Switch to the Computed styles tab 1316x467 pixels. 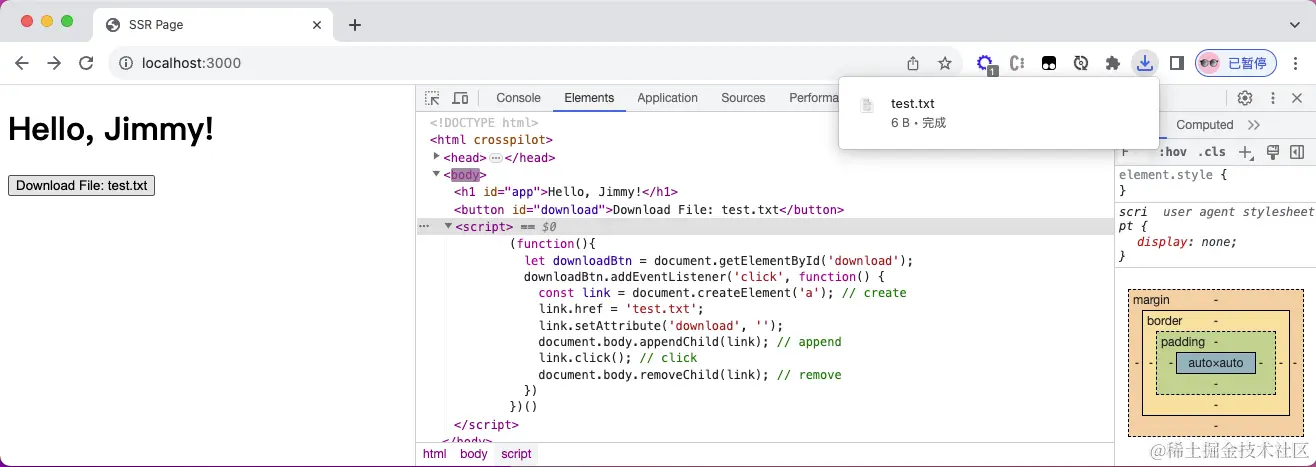pos(1205,125)
